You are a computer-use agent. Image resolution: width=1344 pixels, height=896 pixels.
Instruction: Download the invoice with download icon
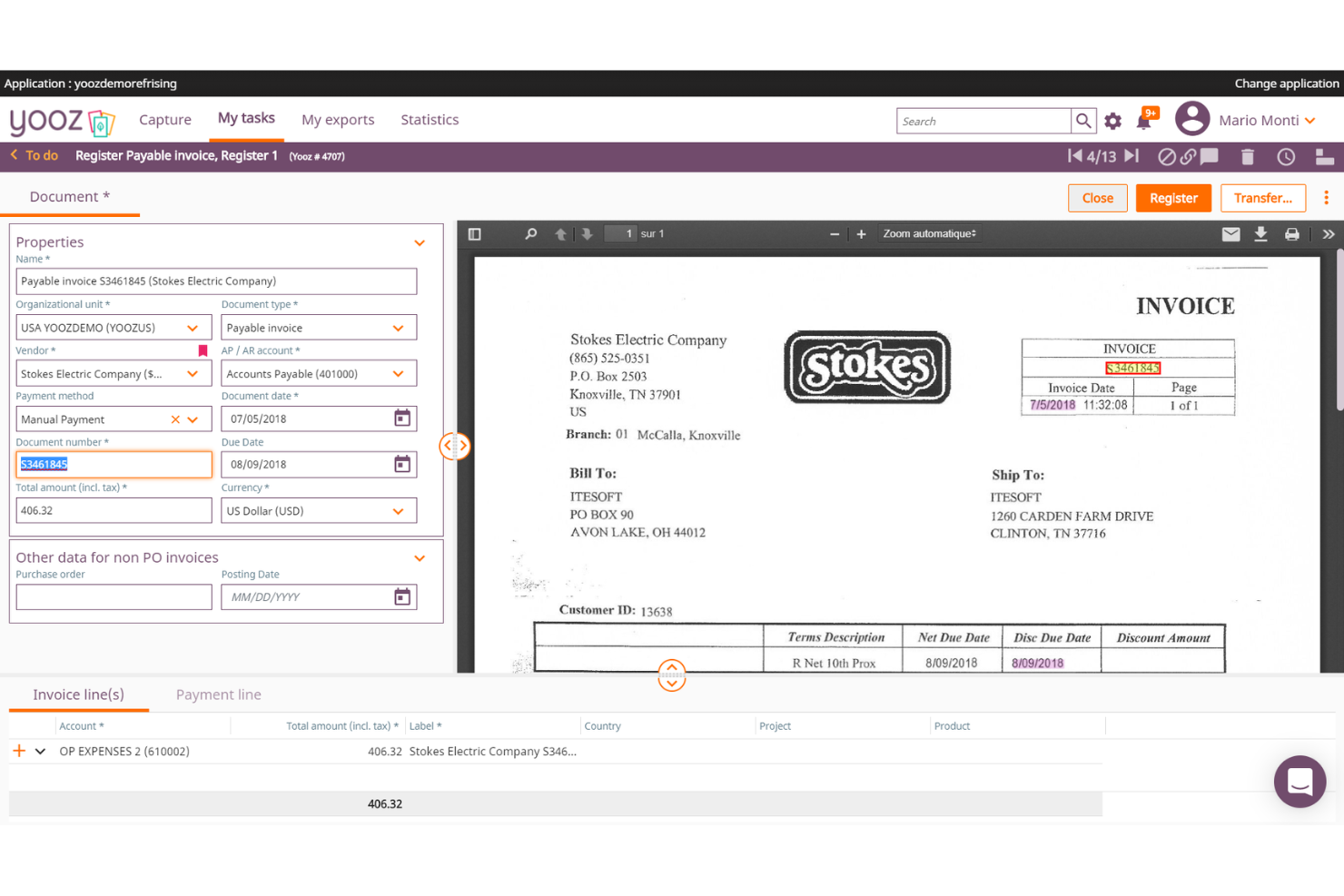1261,233
